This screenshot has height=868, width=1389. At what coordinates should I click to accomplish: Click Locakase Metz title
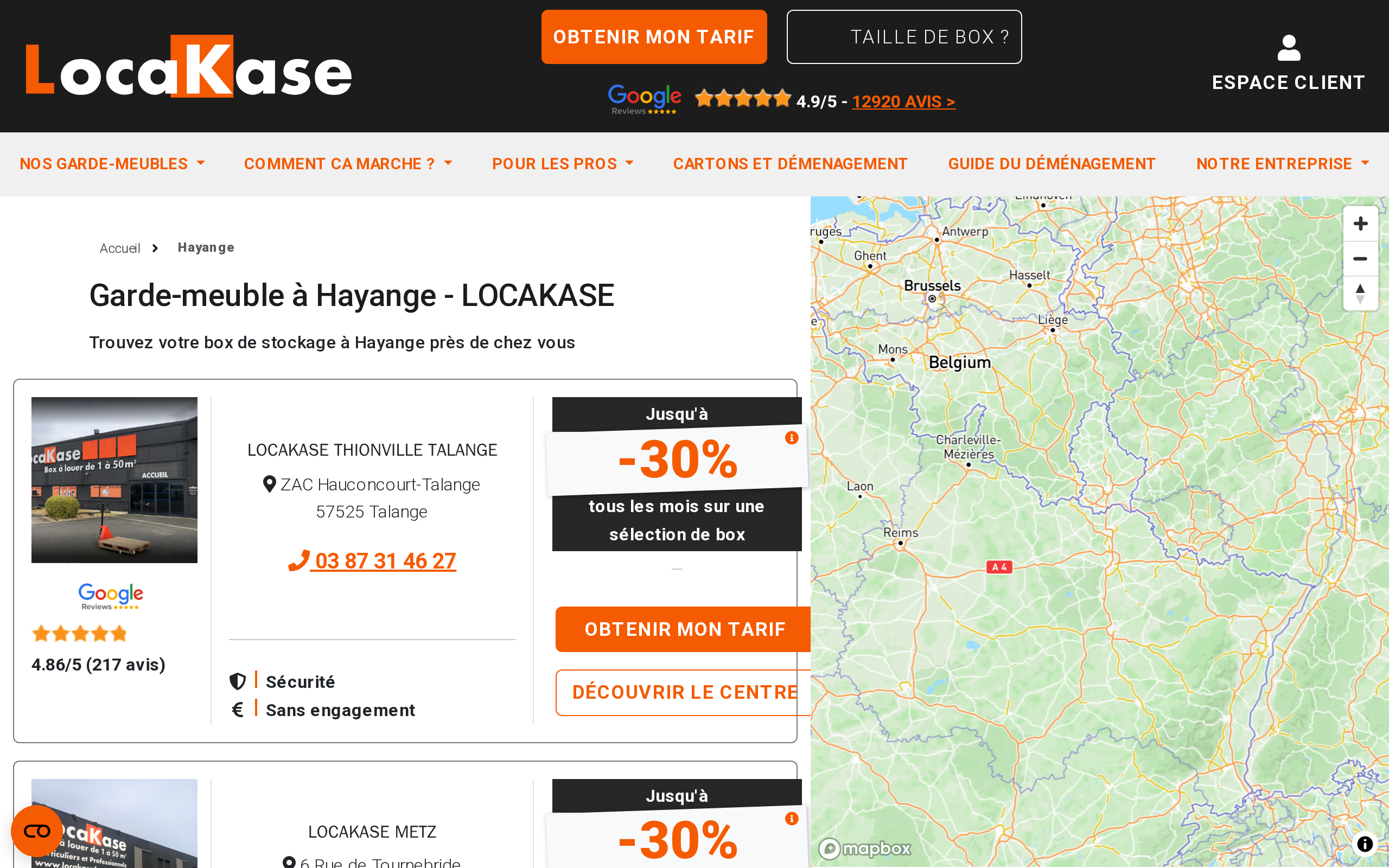click(372, 832)
